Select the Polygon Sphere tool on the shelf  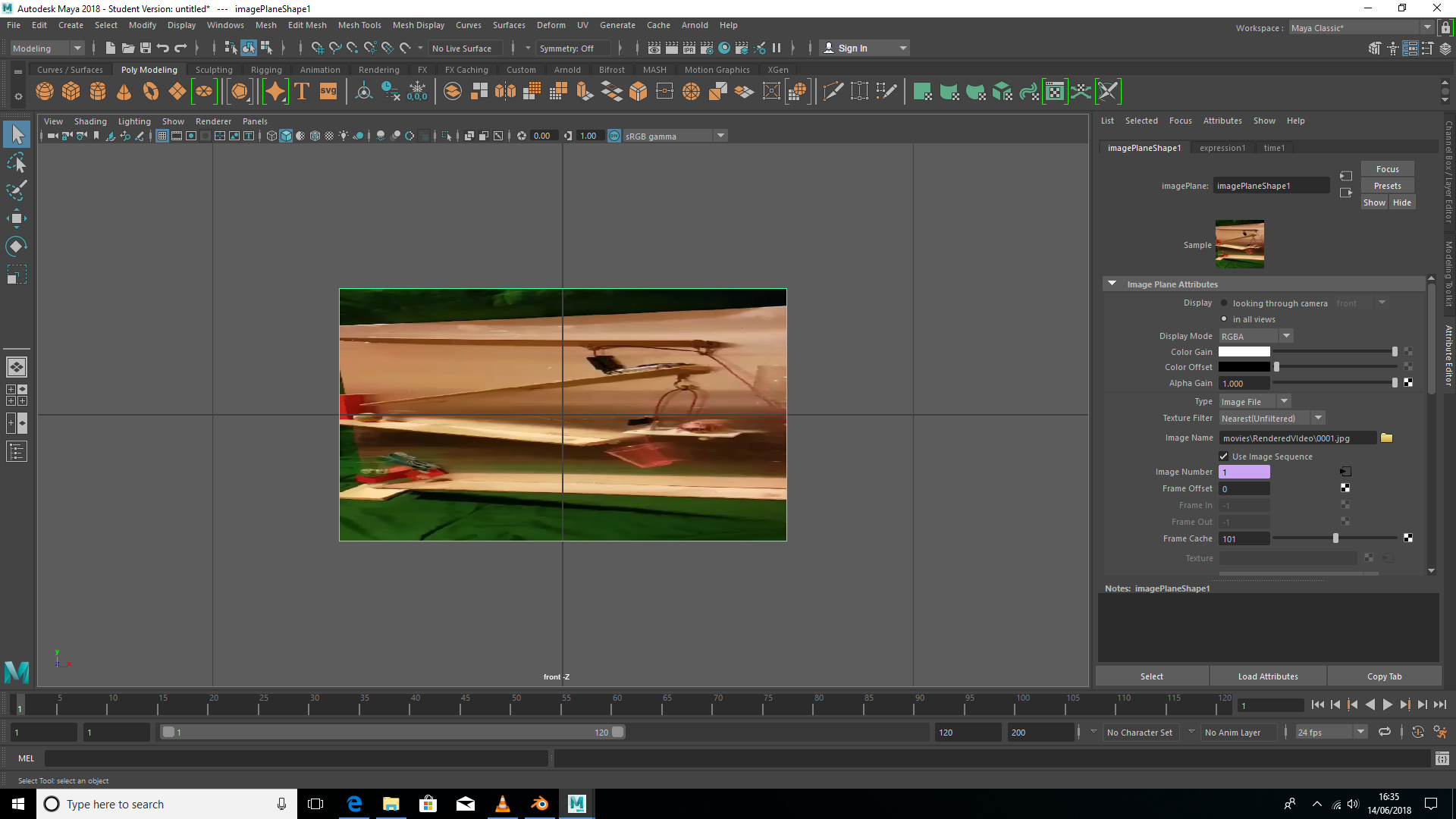(44, 91)
